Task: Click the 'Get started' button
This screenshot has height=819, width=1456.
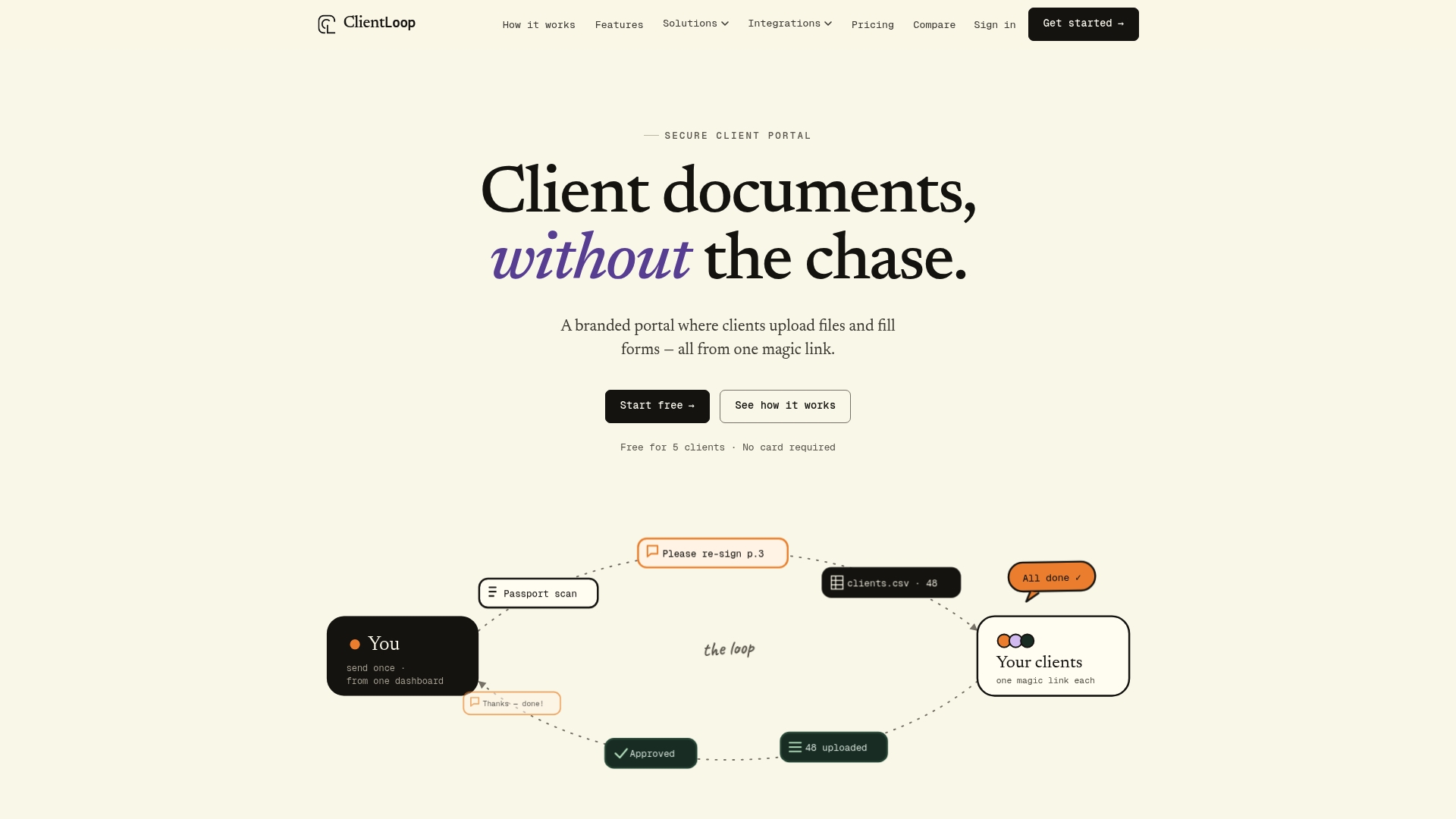Action: coord(1083,24)
